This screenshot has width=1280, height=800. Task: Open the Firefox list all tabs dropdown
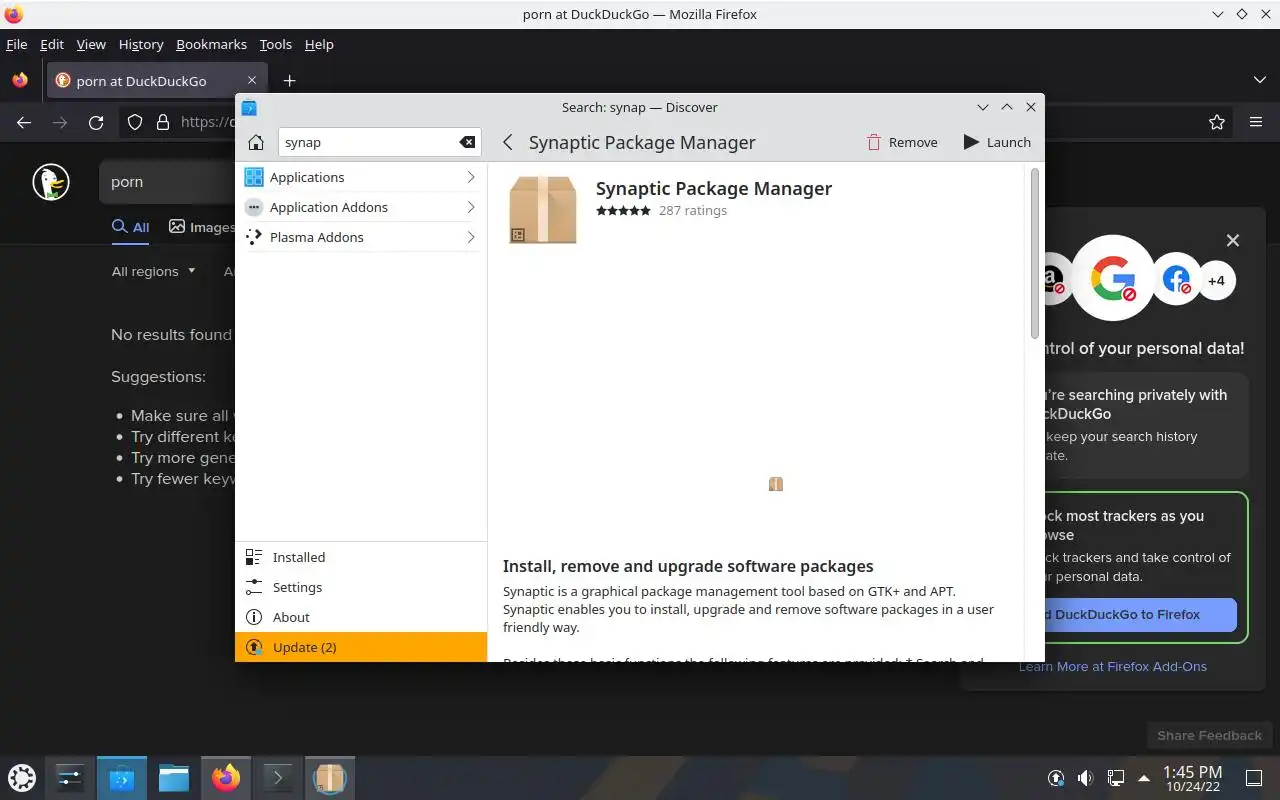pos(1259,80)
